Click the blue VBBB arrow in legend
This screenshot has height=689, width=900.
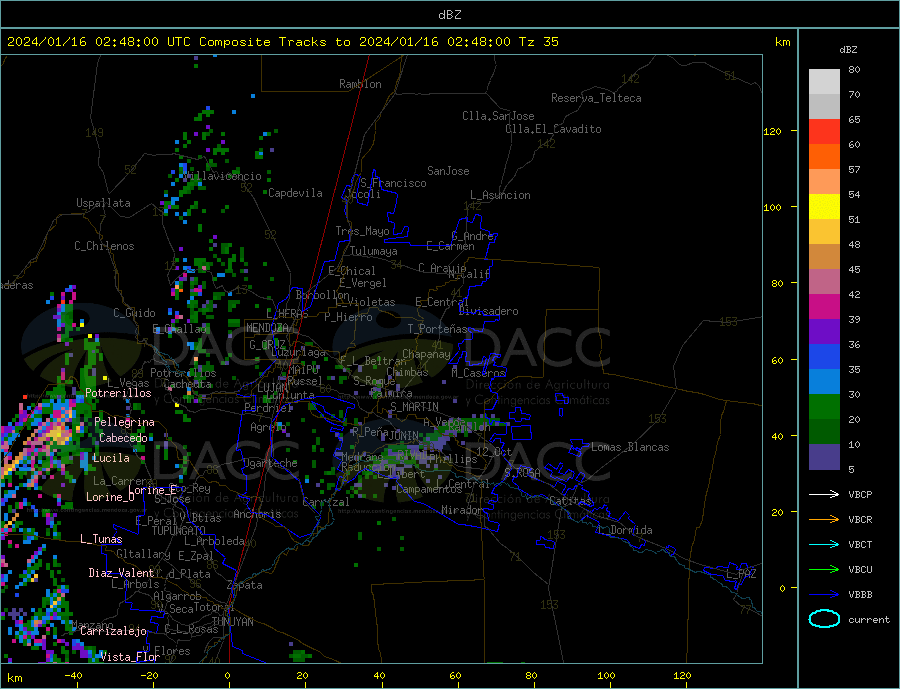824,595
